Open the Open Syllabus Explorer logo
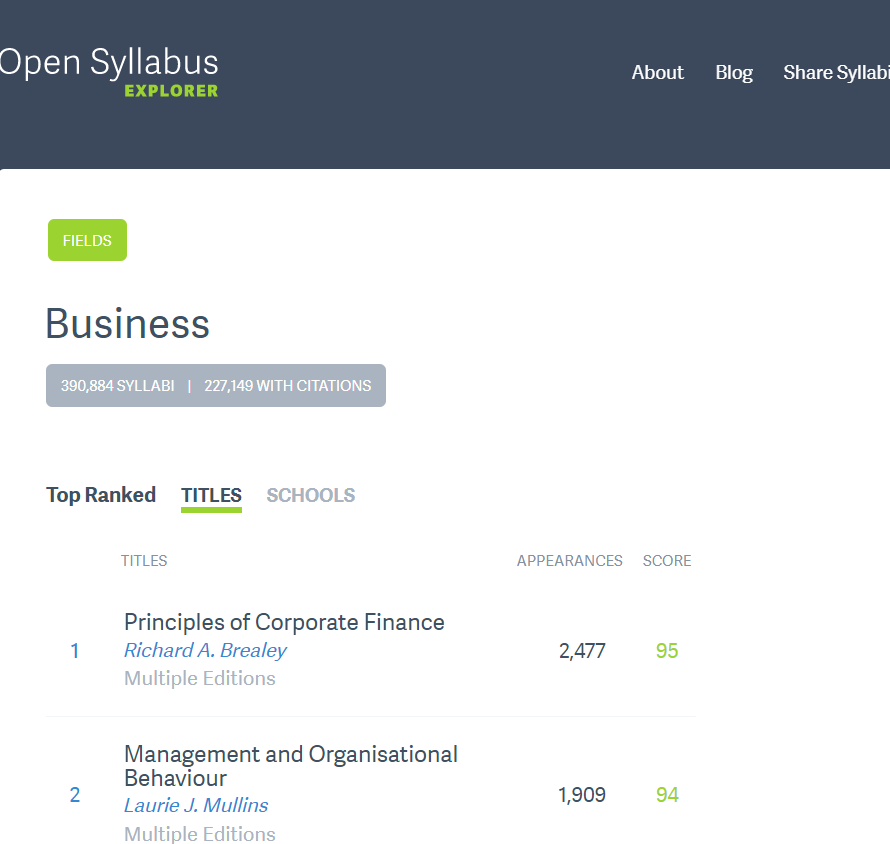890x844 pixels. 109,72
